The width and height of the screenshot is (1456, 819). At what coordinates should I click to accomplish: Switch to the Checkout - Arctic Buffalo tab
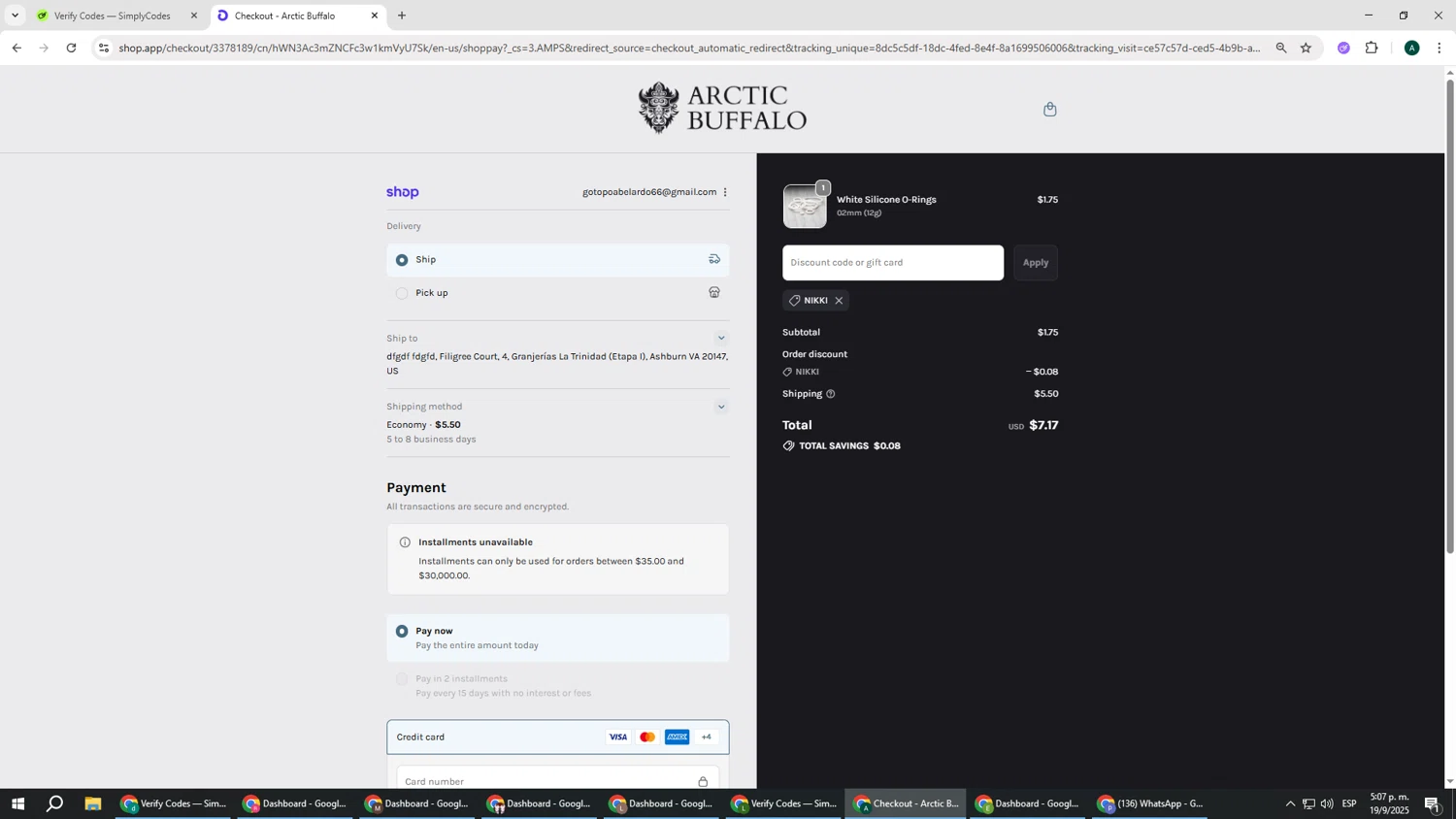tap(298, 16)
